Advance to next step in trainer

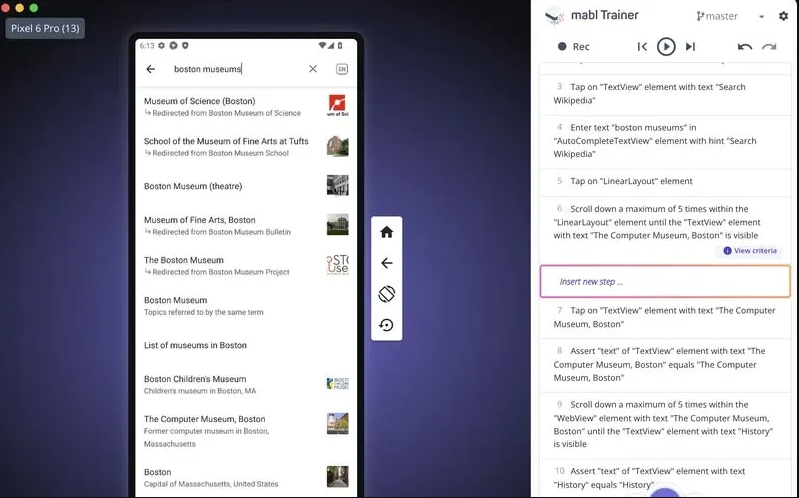pyautogui.click(x=690, y=46)
